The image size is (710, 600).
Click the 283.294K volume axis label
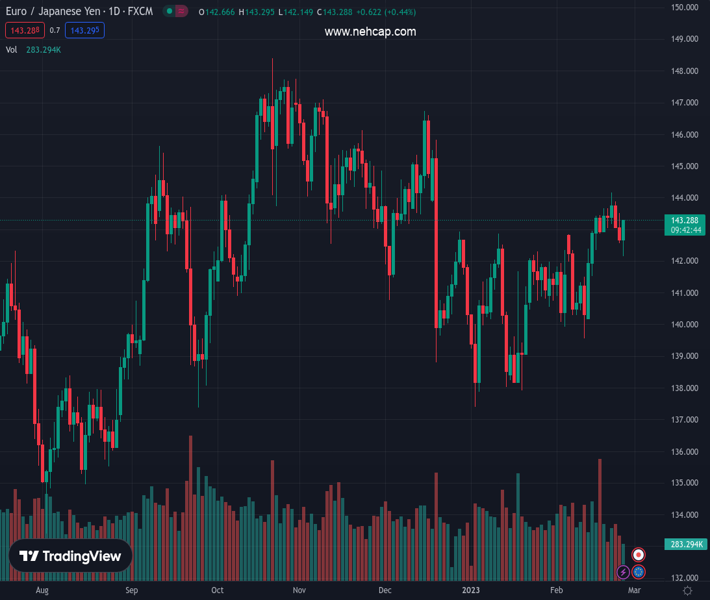tap(685, 544)
